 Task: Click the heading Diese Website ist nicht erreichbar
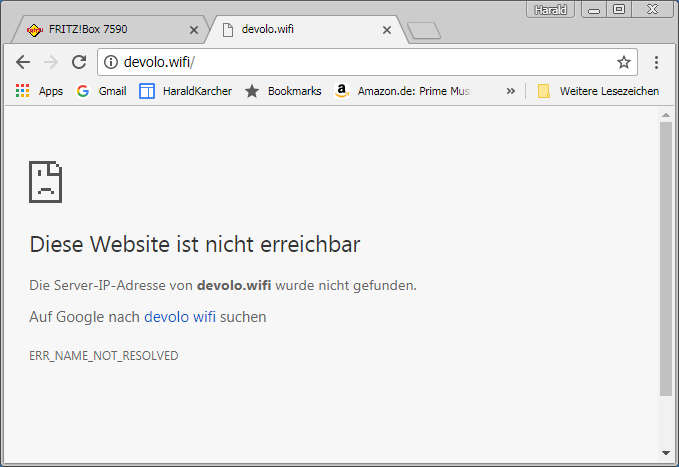click(194, 244)
